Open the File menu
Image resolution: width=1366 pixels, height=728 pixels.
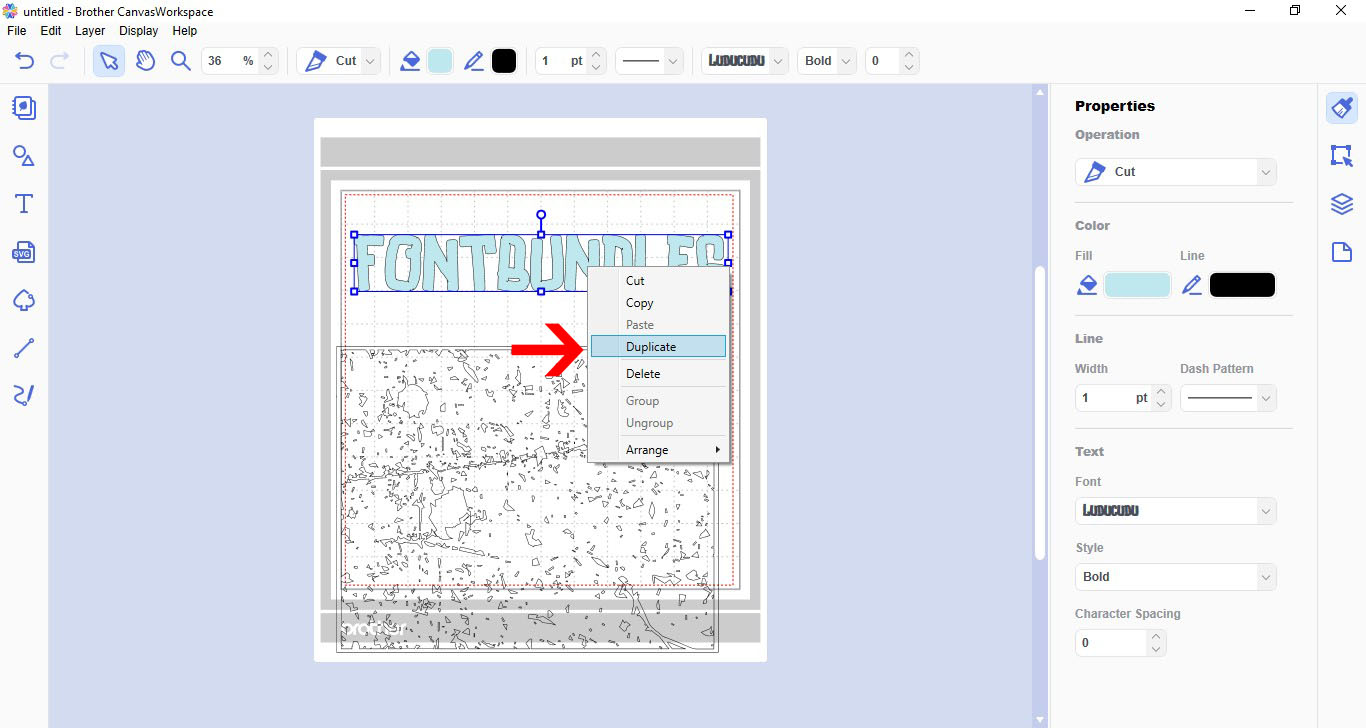click(x=16, y=31)
